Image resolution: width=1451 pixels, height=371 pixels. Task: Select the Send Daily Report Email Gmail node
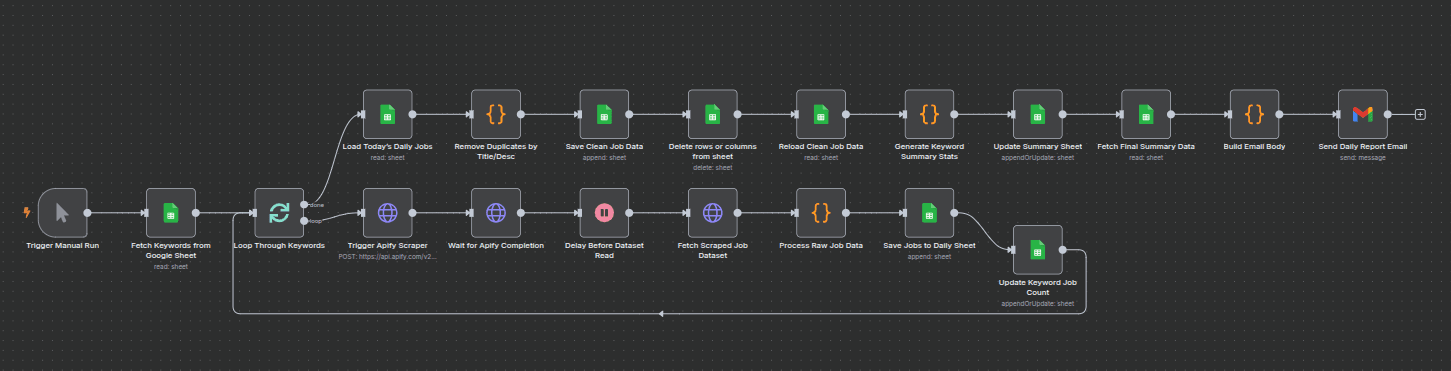(x=1362, y=114)
